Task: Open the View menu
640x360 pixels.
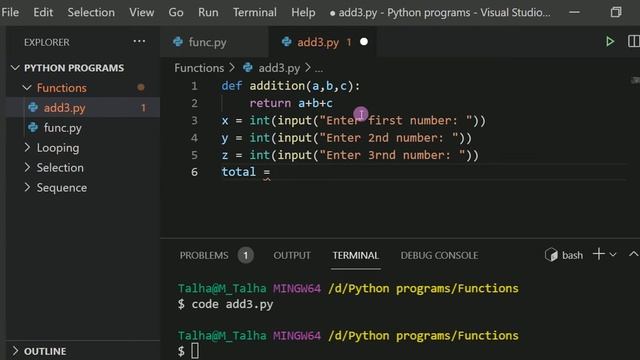Action: [142, 12]
